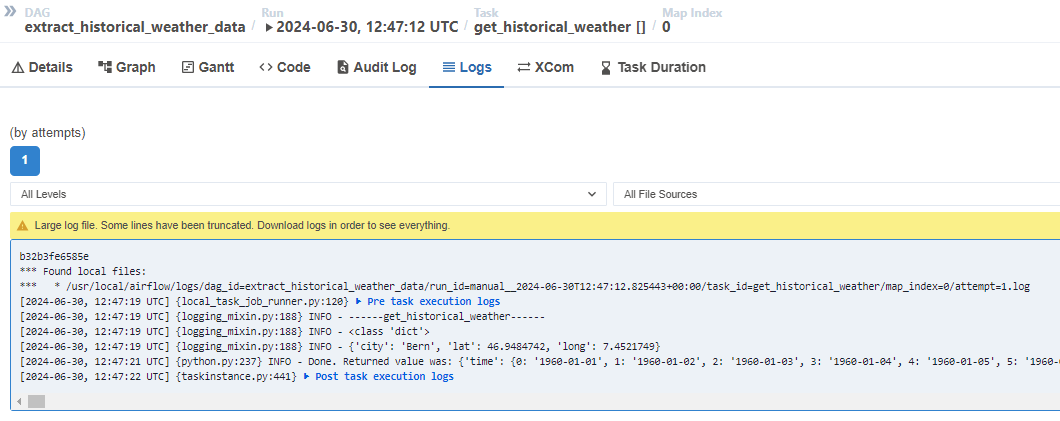Open the All Levels dropdown

(x=308, y=194)
